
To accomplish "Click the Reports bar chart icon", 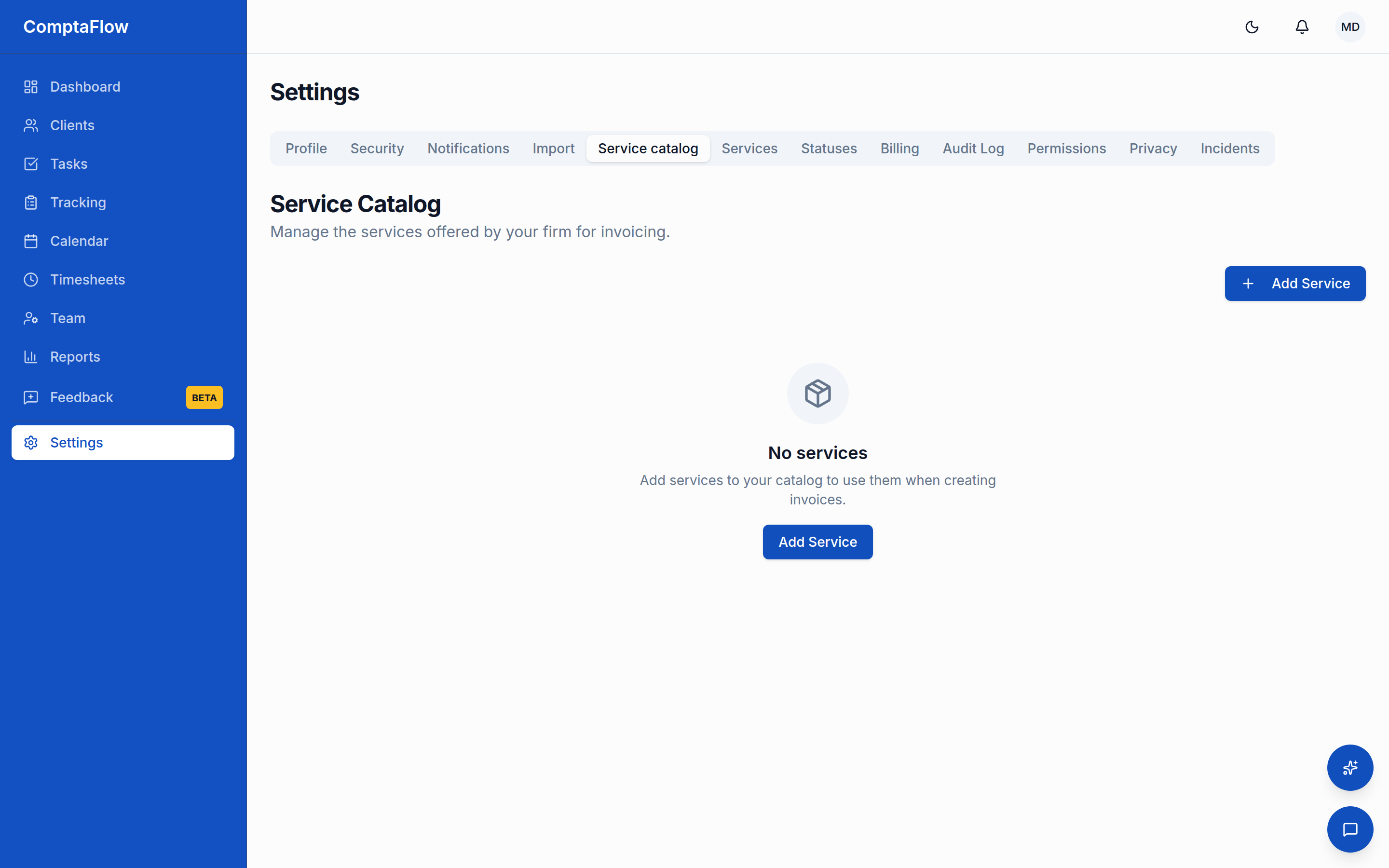I will (31, 356).
